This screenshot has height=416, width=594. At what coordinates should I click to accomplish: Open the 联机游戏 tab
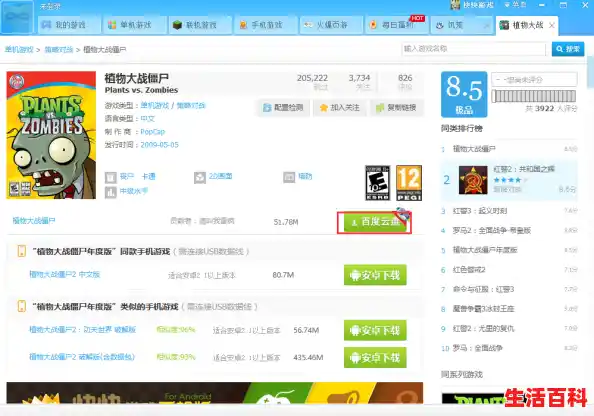click(200, 25)
